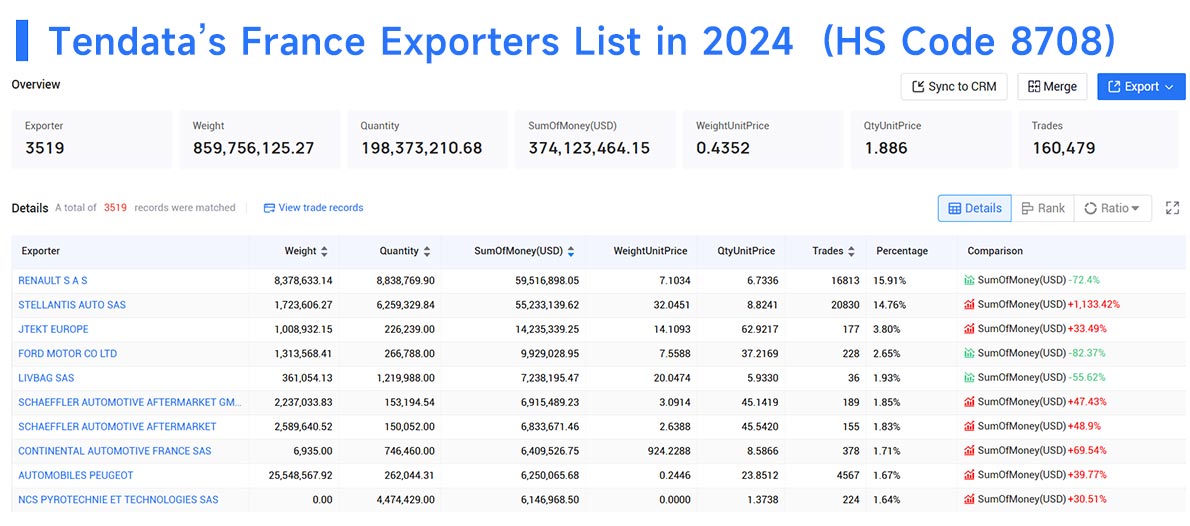Sort by SumOfMoney(USD) column arrows
The height and width of the screenshot is (526, 1190).
coord(571,251)
